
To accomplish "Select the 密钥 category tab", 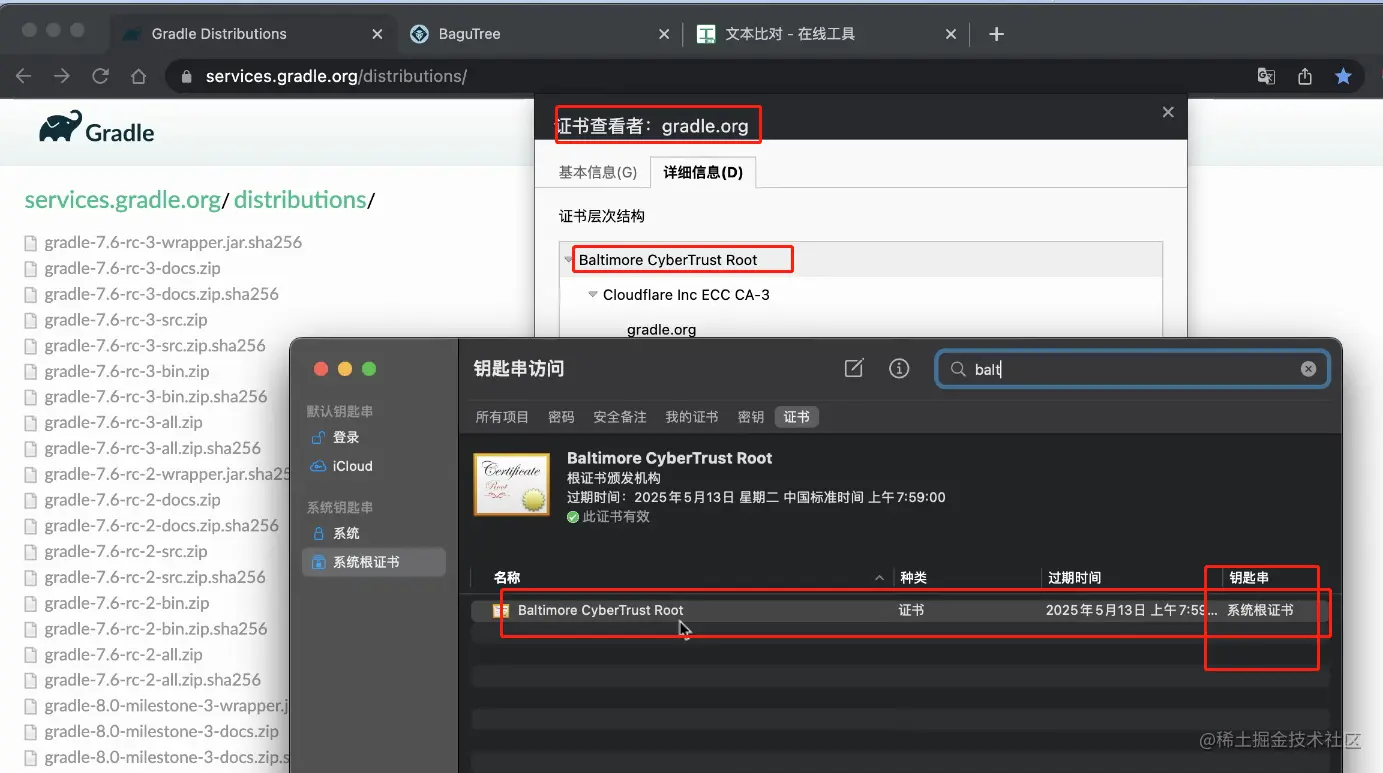I will pyautogui.click(x=751, y=417).
